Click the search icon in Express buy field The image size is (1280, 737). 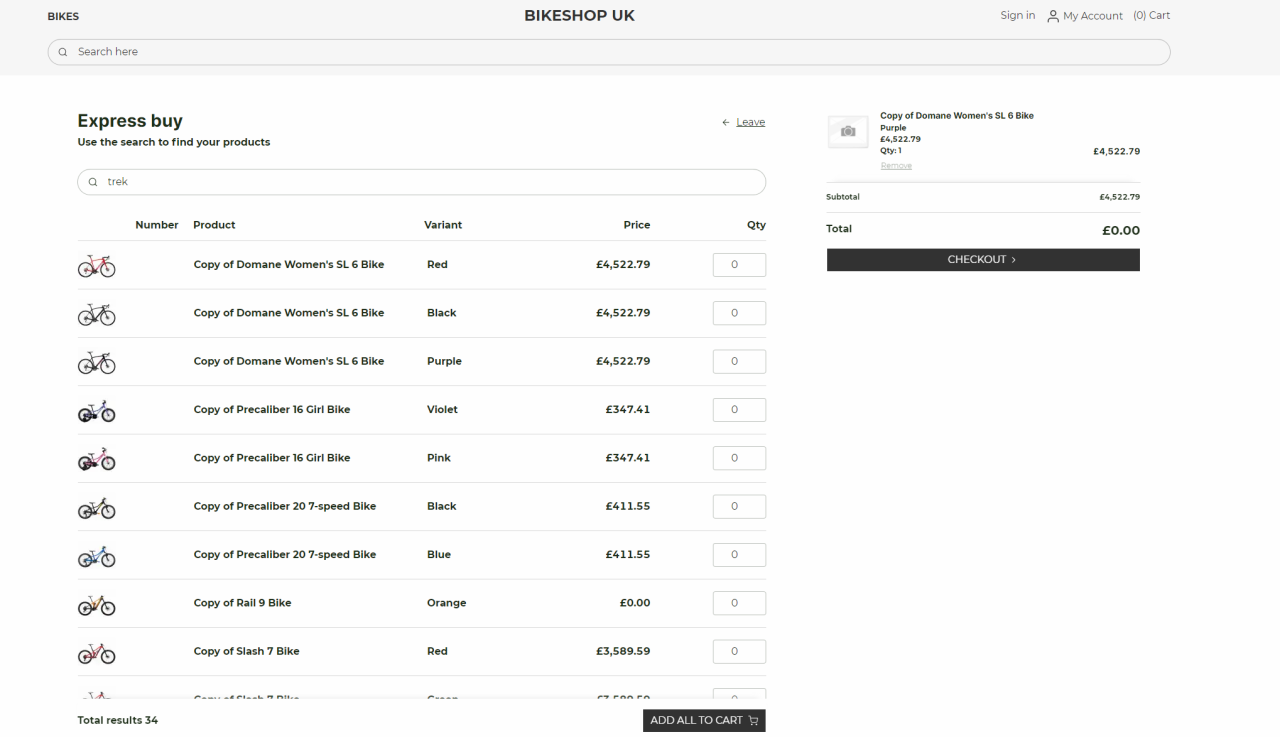pos(93,182)
